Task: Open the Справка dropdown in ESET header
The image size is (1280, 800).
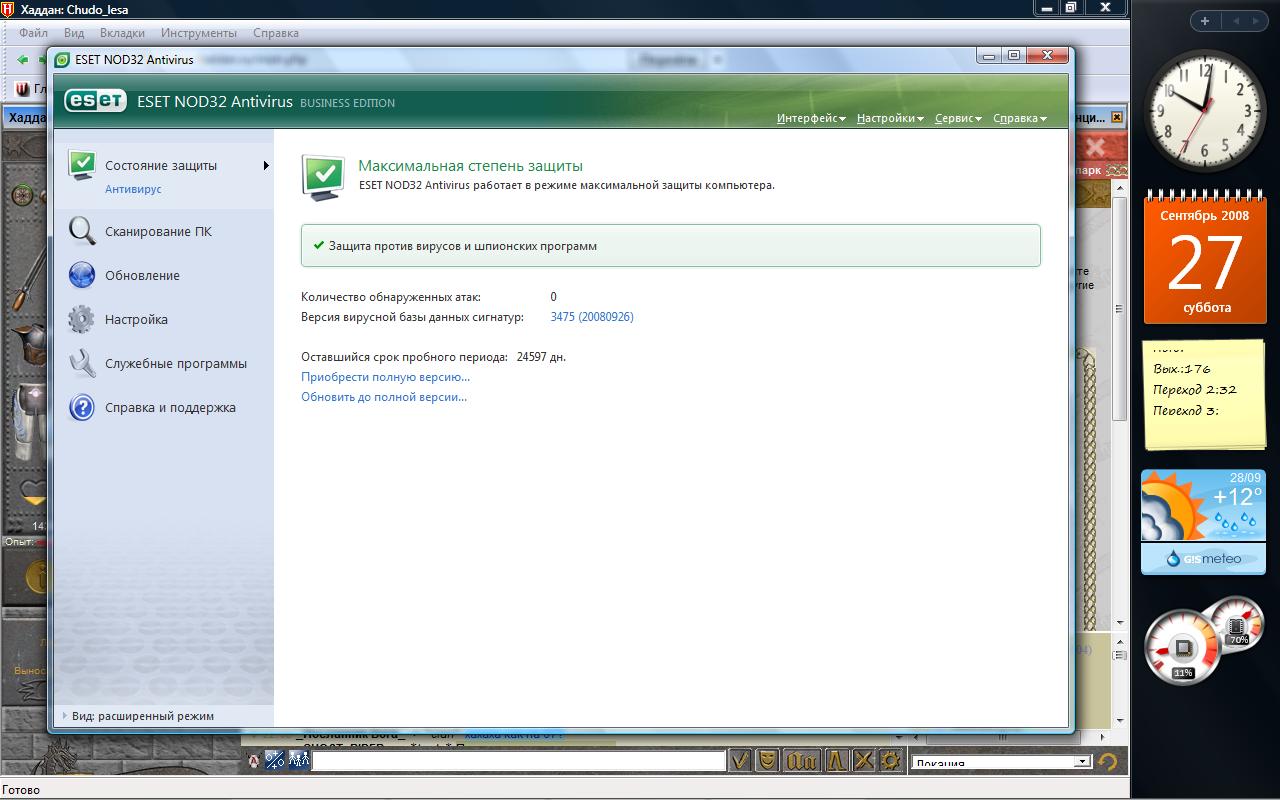Action: (x=1020, y=118)
